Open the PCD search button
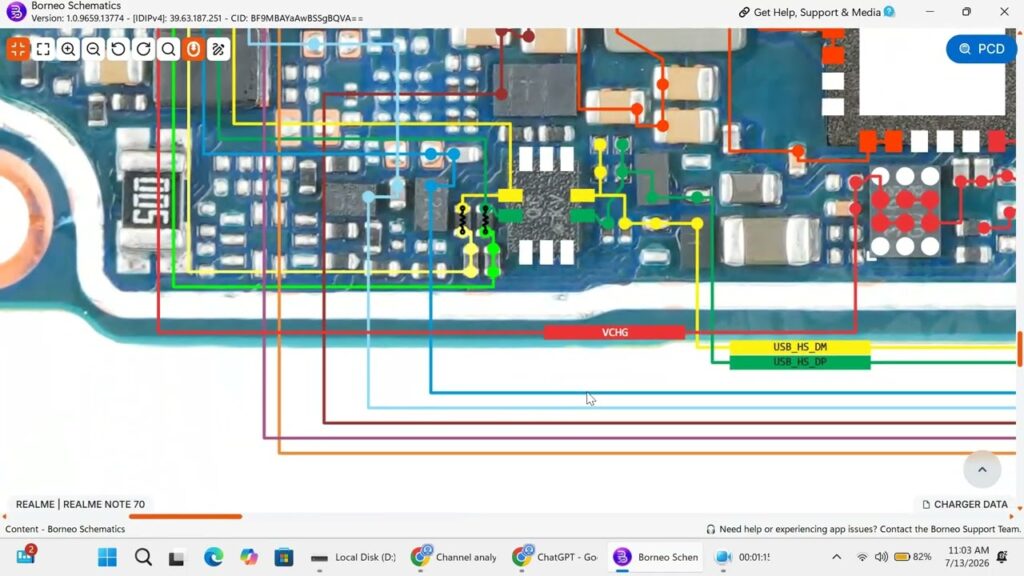 tap(982, 49)
